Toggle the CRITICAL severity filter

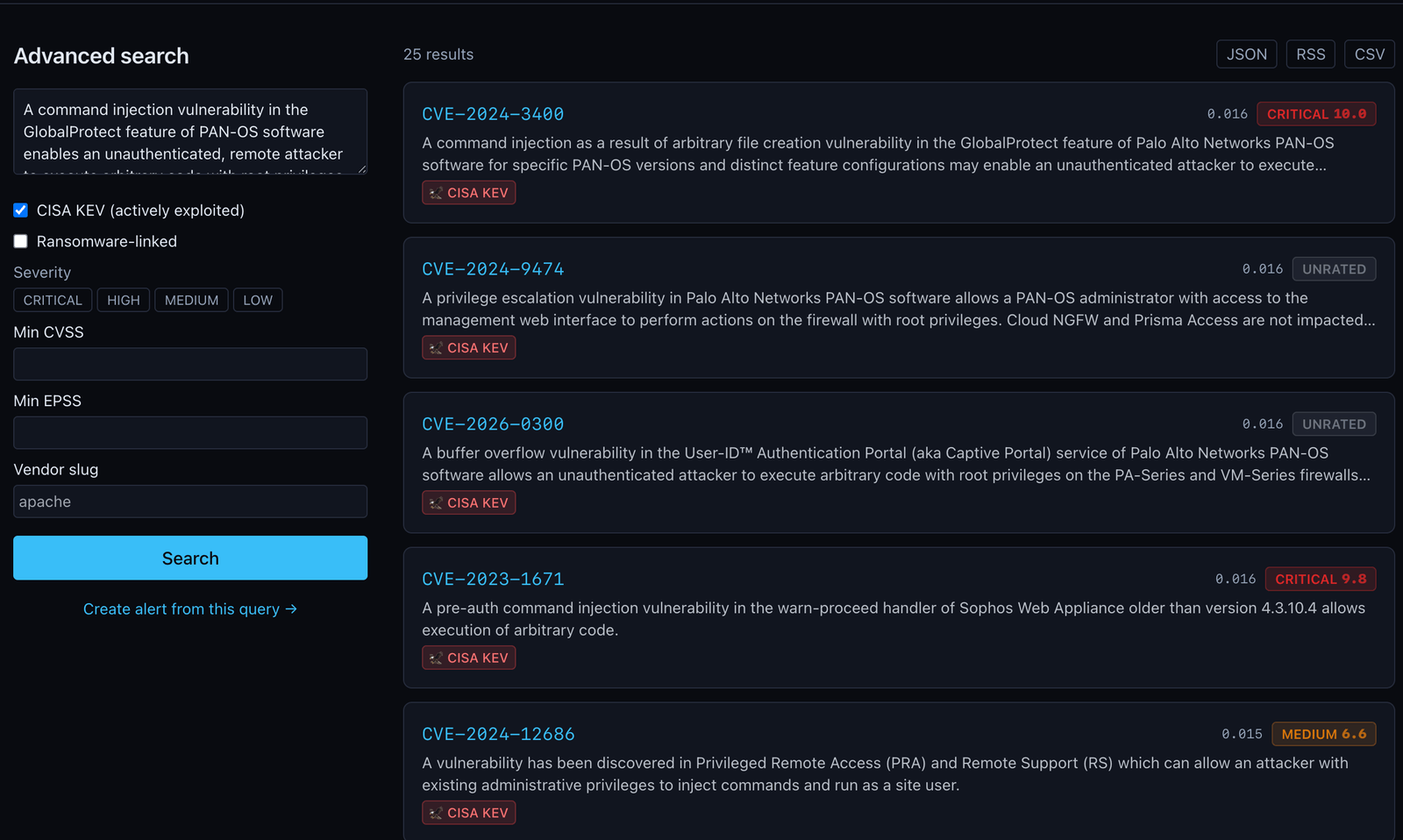[x=53, y=300]
